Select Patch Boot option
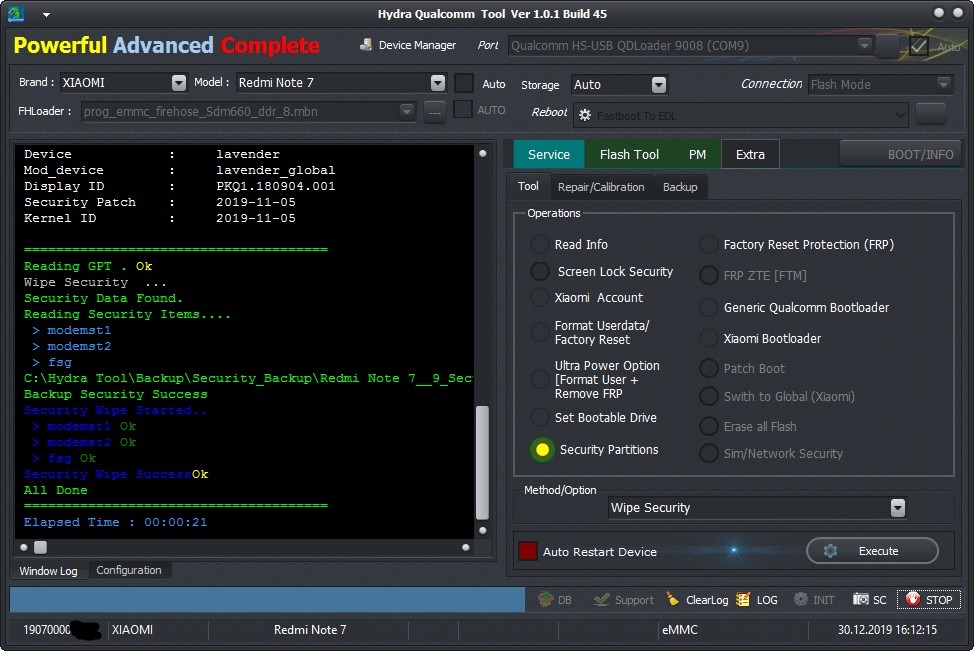The image size is (974, 651). (709, 368)
